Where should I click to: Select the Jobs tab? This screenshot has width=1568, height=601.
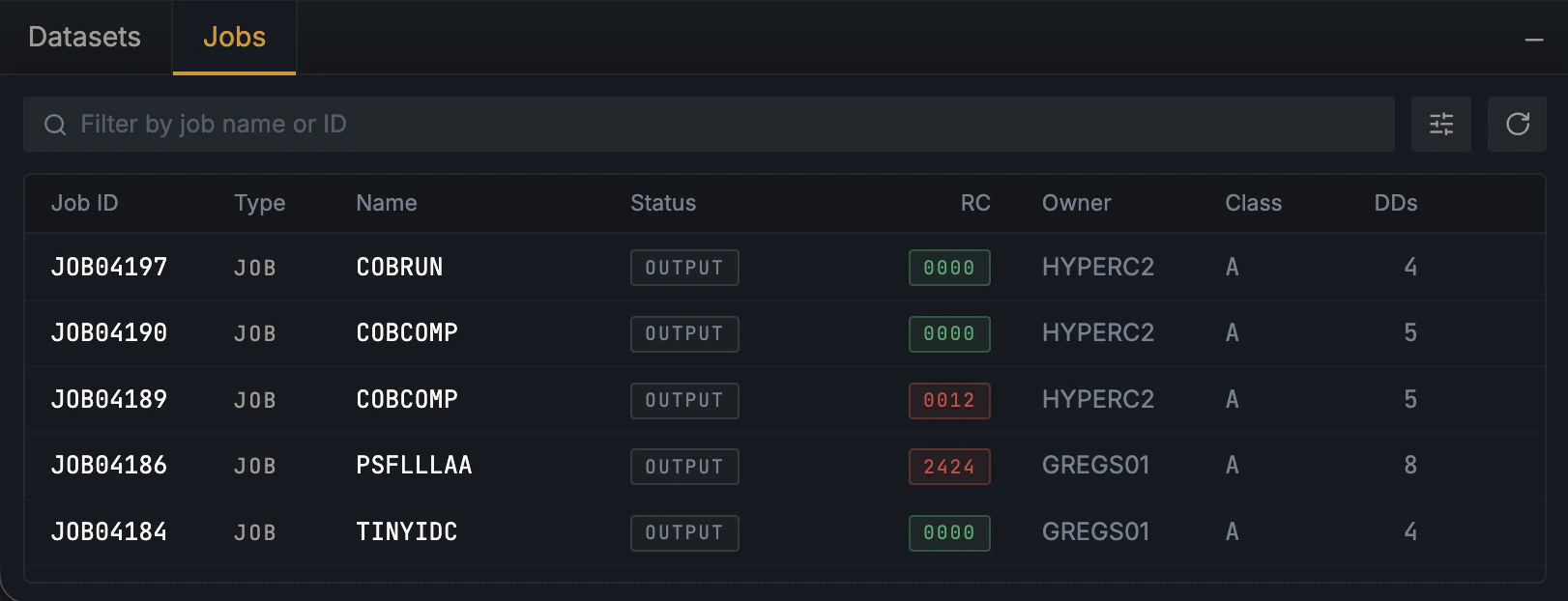point(234,37)
